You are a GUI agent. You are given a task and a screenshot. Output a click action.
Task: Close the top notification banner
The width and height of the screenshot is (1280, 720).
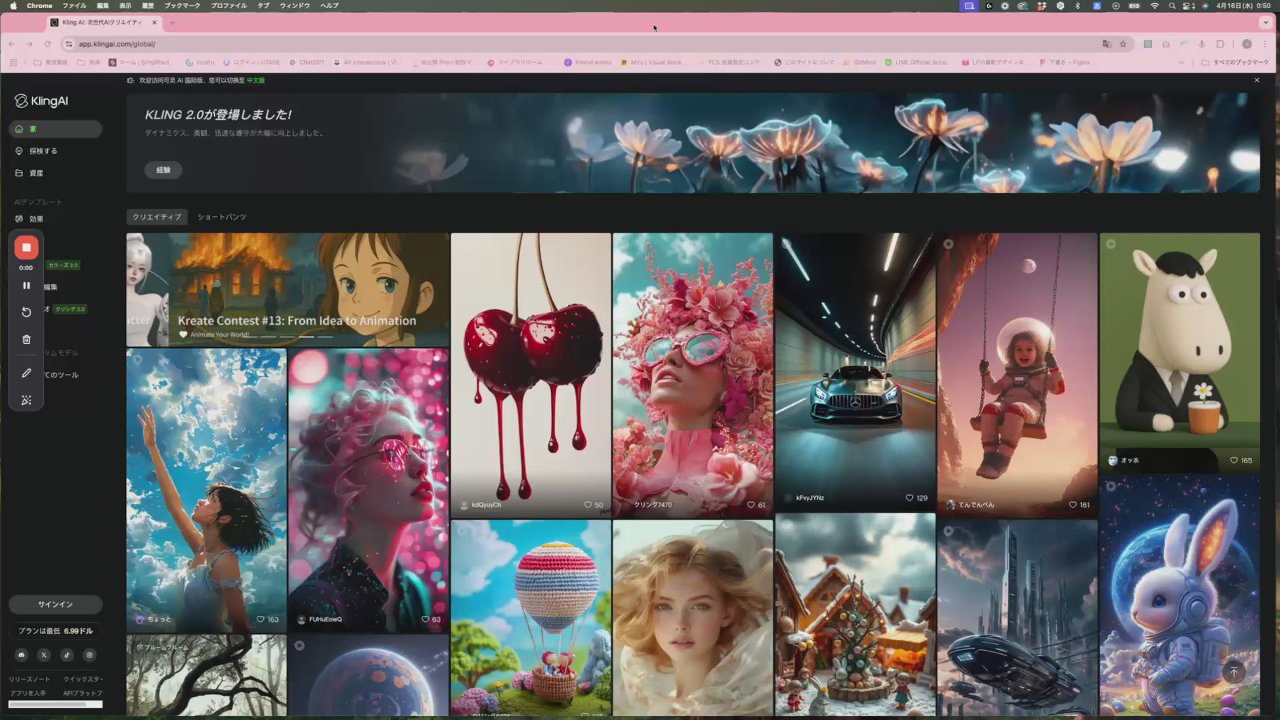[x=1257, y=80]
